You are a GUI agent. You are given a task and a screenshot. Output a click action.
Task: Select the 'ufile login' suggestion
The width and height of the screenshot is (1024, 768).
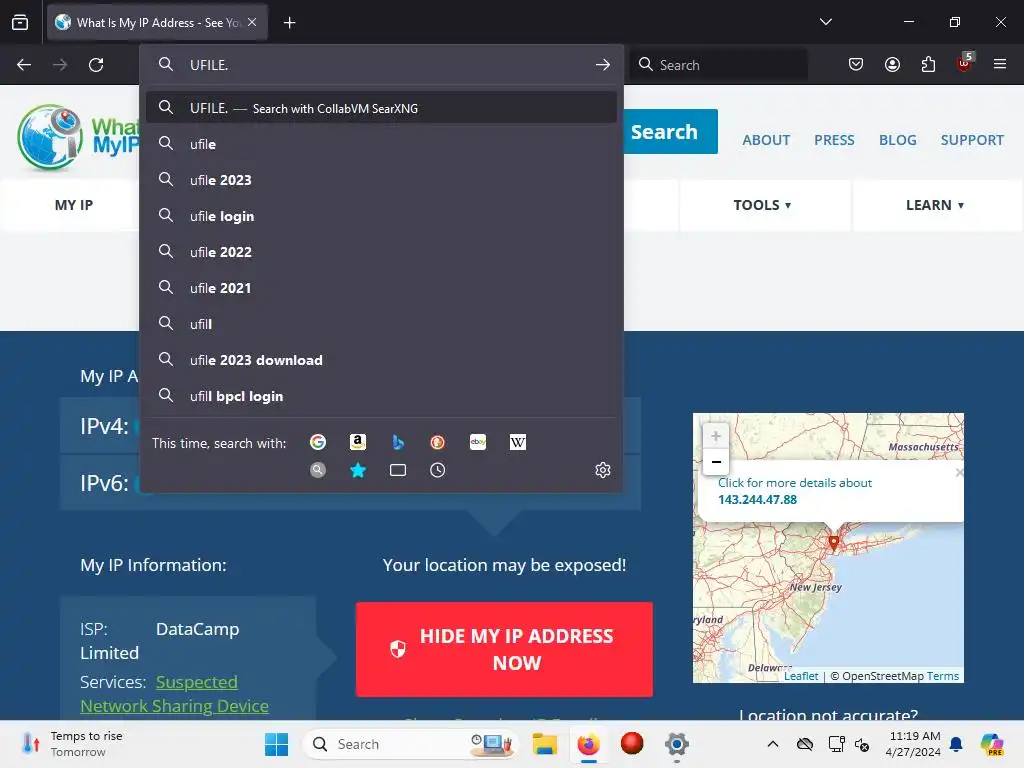pos(381,216)
